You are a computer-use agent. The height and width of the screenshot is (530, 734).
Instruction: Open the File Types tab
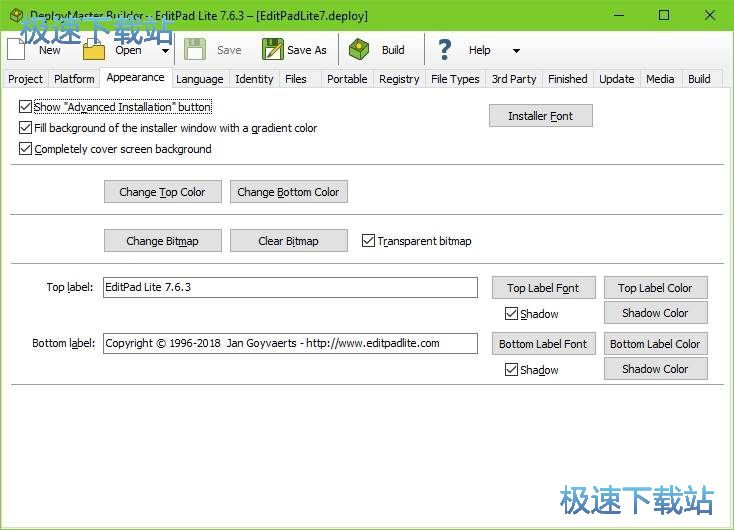(x=455, y=79)
